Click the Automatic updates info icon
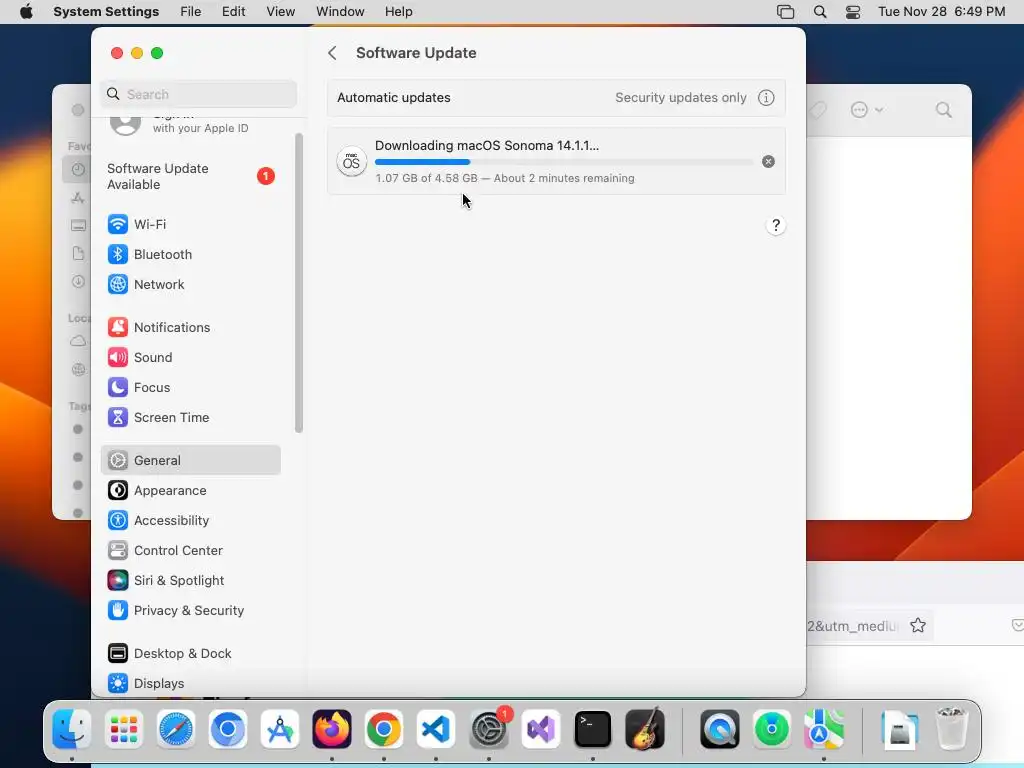 [x=766, y=98]
